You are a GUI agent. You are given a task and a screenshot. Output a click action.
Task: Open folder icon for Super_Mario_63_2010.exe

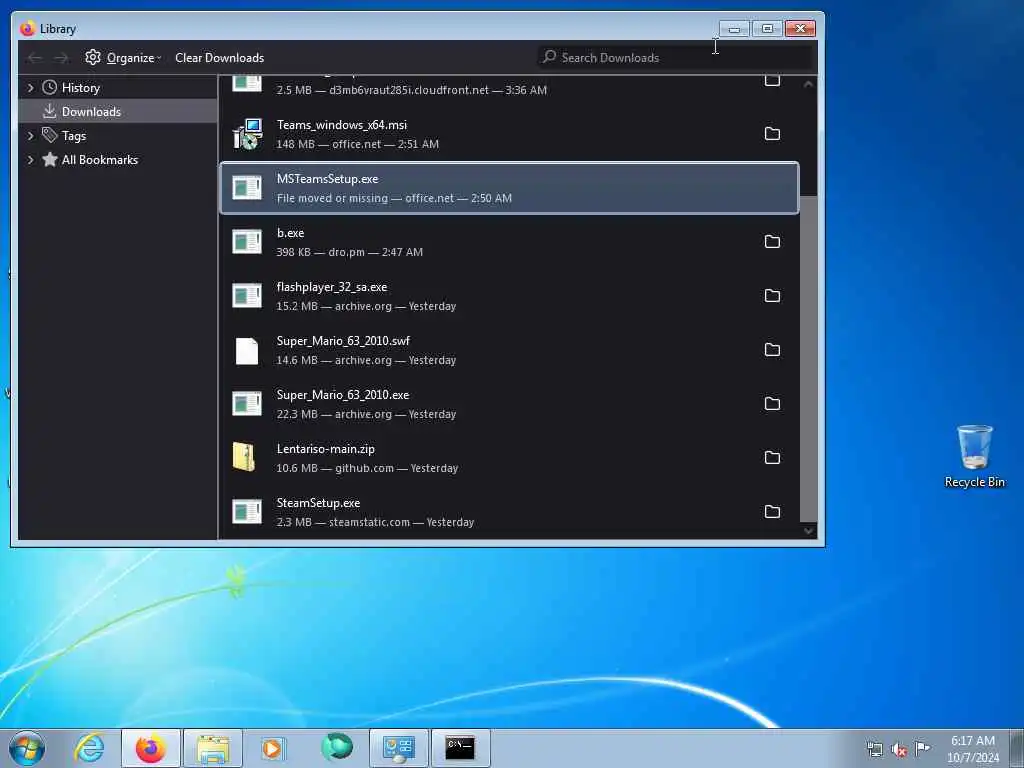point(772,404)
